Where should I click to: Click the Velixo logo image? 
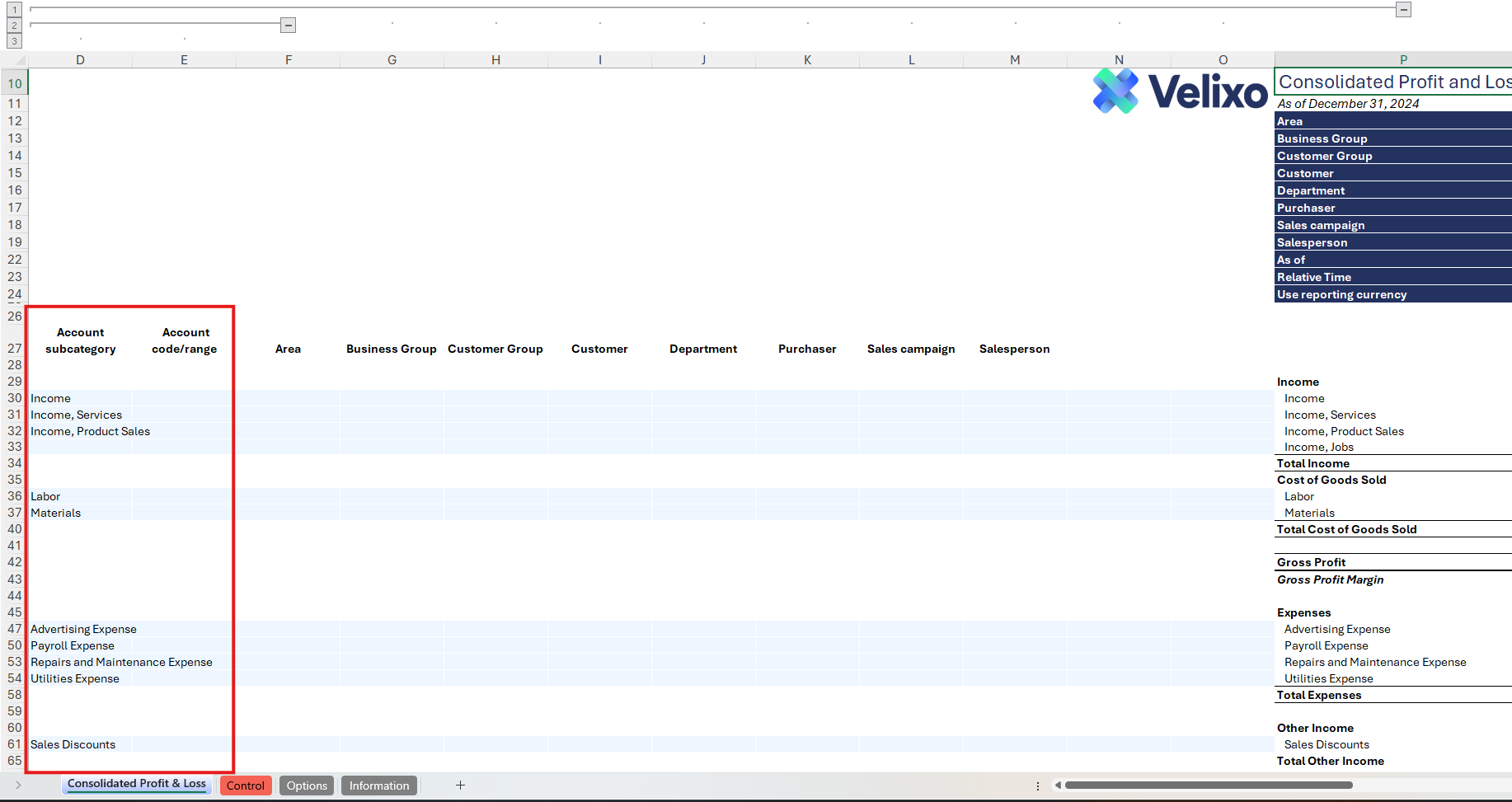pyautogui.click(x=1180, y=91)
